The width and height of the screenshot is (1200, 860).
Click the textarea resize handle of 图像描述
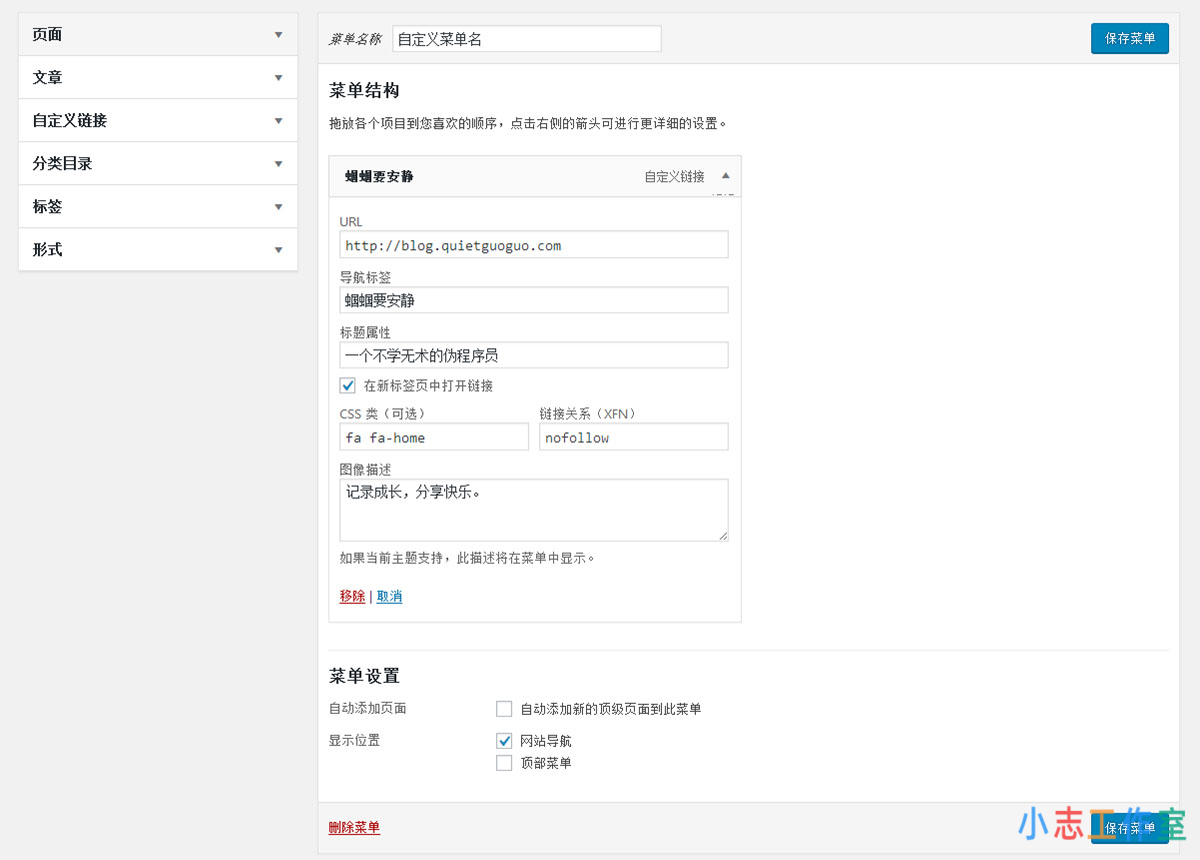[x=722, y=535]
